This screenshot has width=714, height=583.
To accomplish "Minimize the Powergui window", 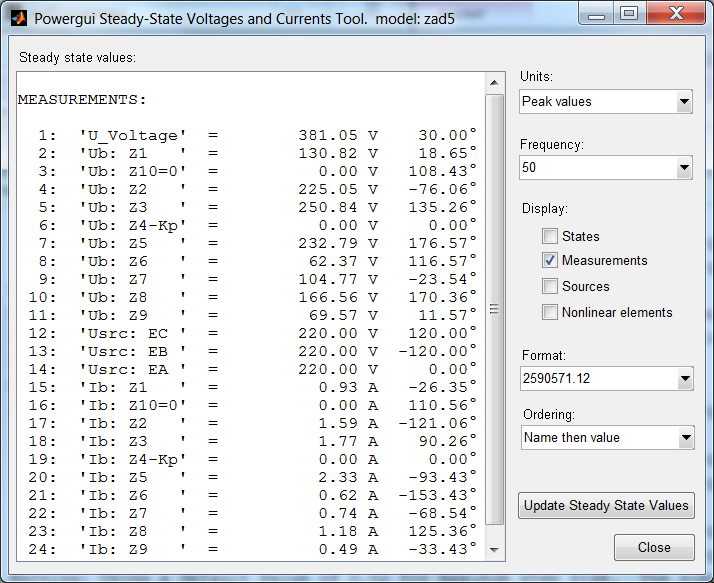I will (x=596, y=14).
